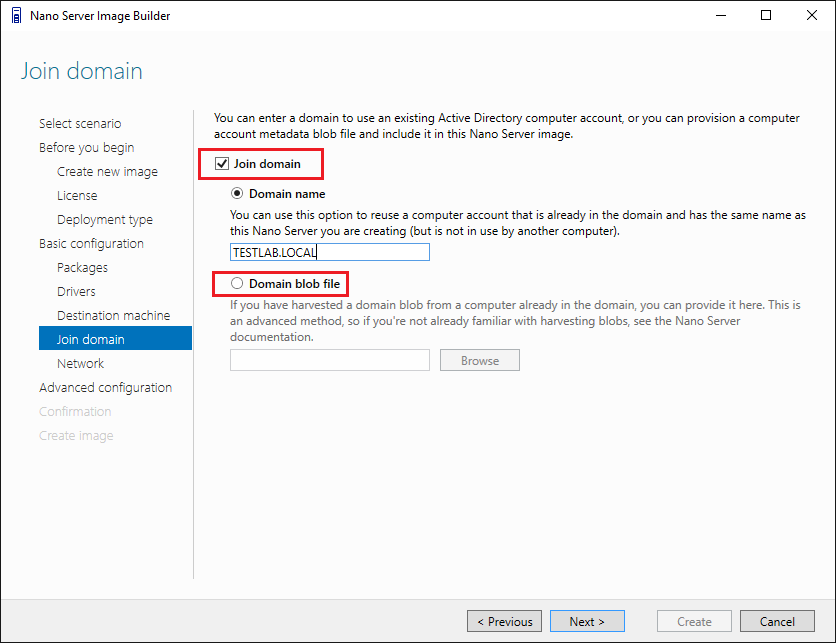This screenshot has height=643, width=836.
Task: Go to Create new image step
Action: pyautogui.click(x=107, y=171)
